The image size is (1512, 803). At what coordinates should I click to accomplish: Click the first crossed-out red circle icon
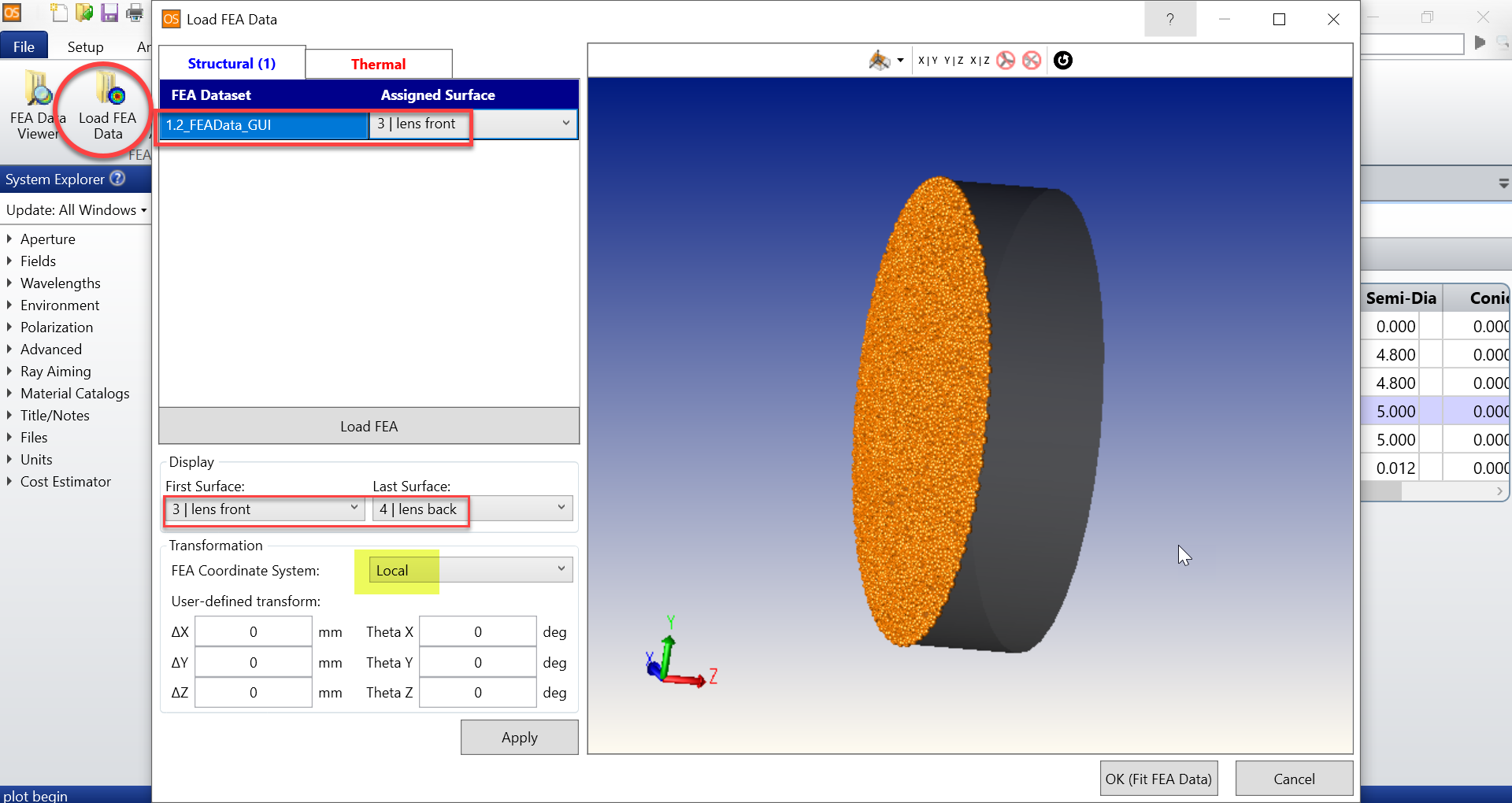(1006, 61)
